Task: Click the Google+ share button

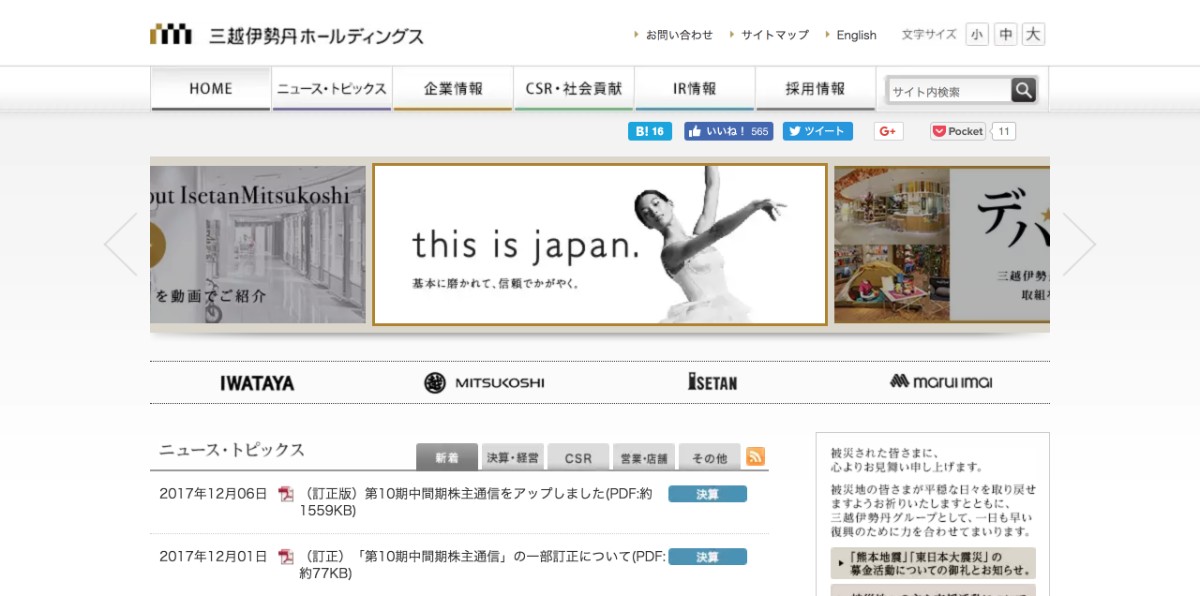Action: tap(888, 131)
